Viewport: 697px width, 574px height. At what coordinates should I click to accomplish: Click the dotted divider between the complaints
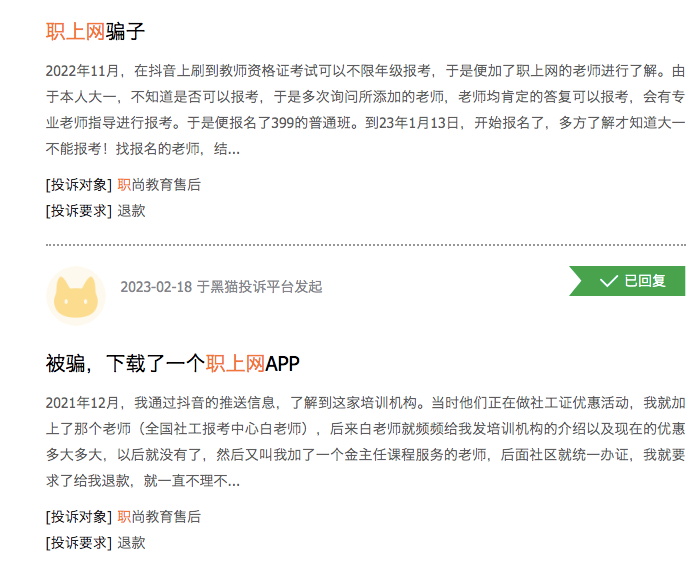(365, 244)
